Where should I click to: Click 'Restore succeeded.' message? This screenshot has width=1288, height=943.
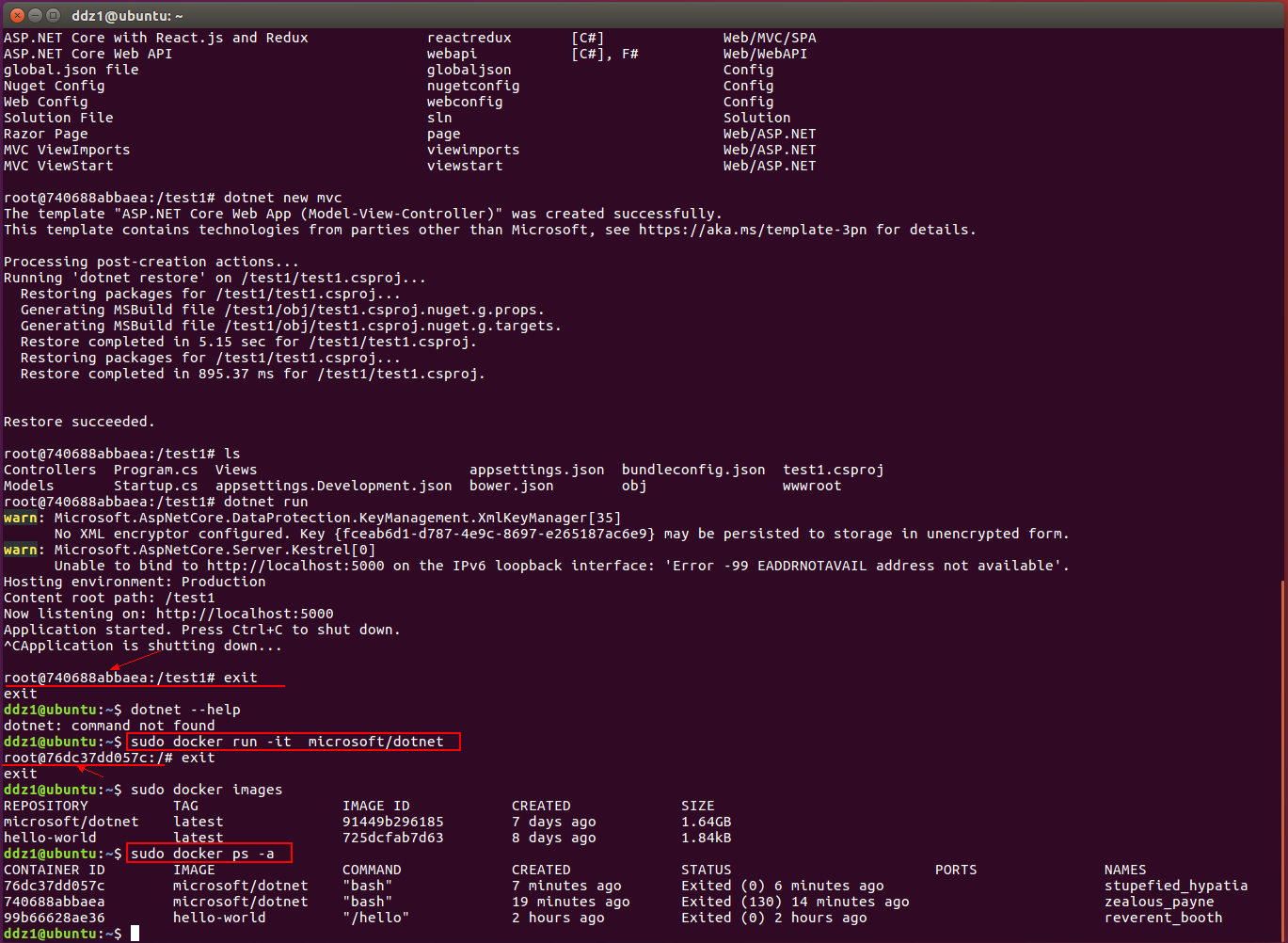pyautogui.click(x=79, y=422)
